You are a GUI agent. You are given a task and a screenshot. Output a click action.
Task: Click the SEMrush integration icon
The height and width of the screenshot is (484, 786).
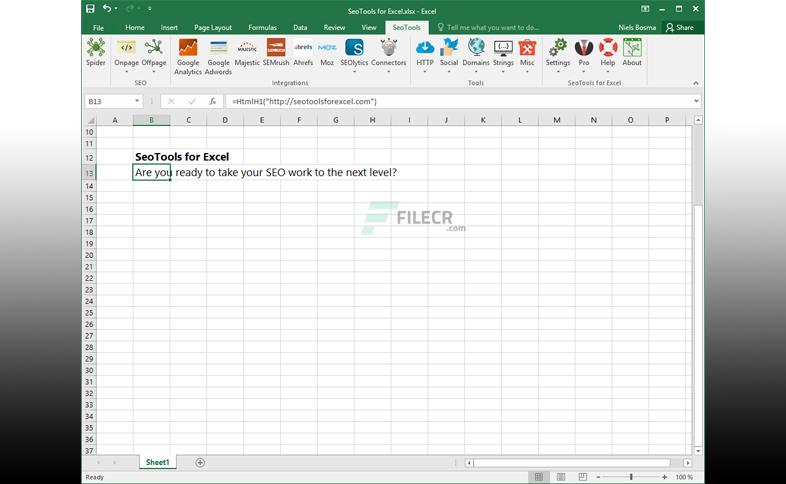pyautogui.click(x=276, y=53)
